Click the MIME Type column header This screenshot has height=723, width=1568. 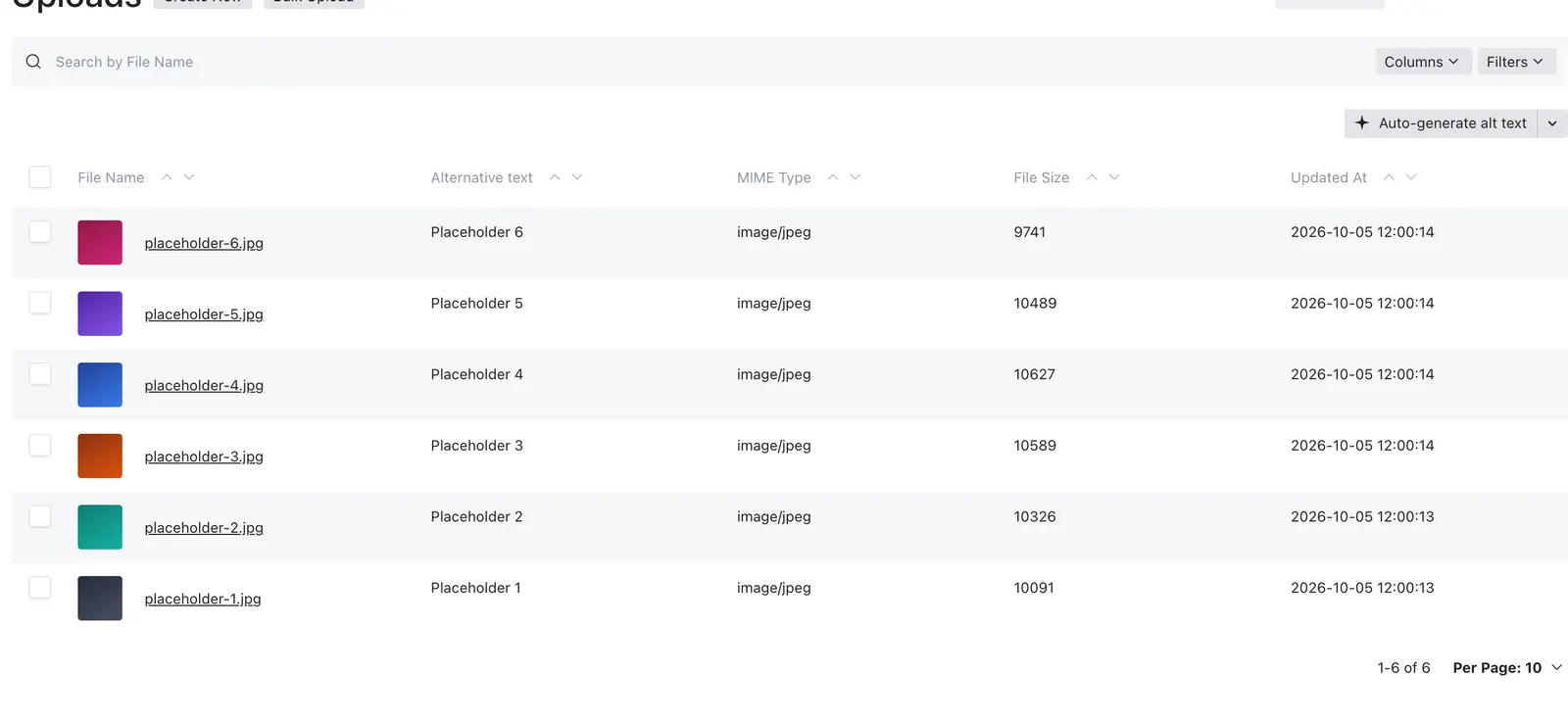774,177
